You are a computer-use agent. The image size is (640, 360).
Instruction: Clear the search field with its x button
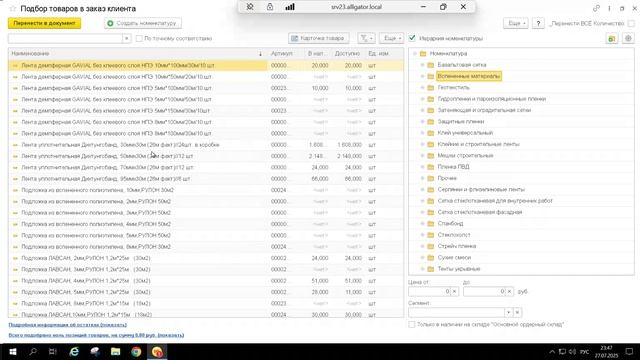point(127,38)
